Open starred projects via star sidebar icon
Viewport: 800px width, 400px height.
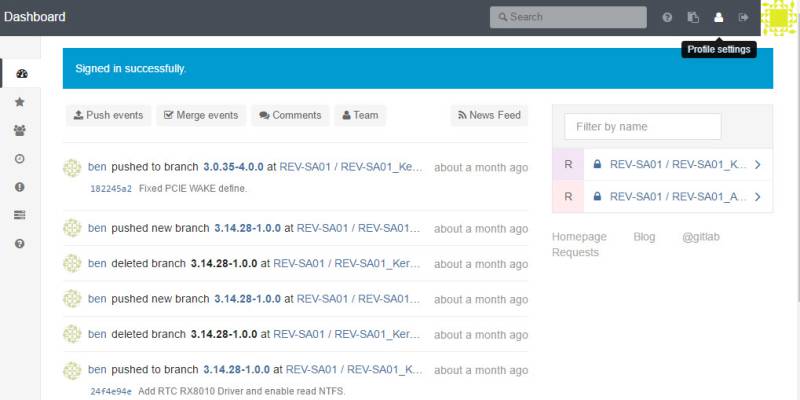tap(20, 102)
